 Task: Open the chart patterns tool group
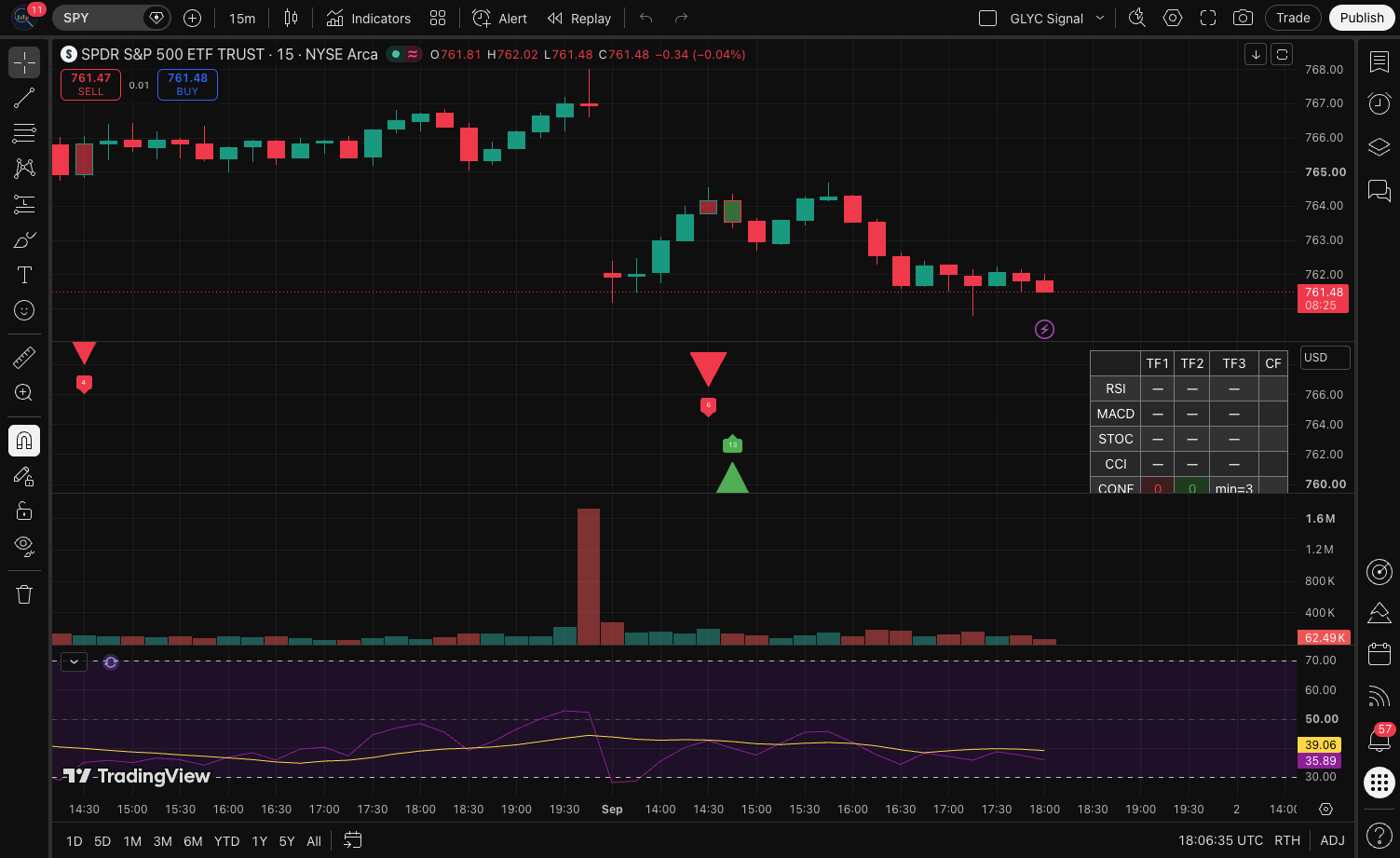click(x=24, y=169)
